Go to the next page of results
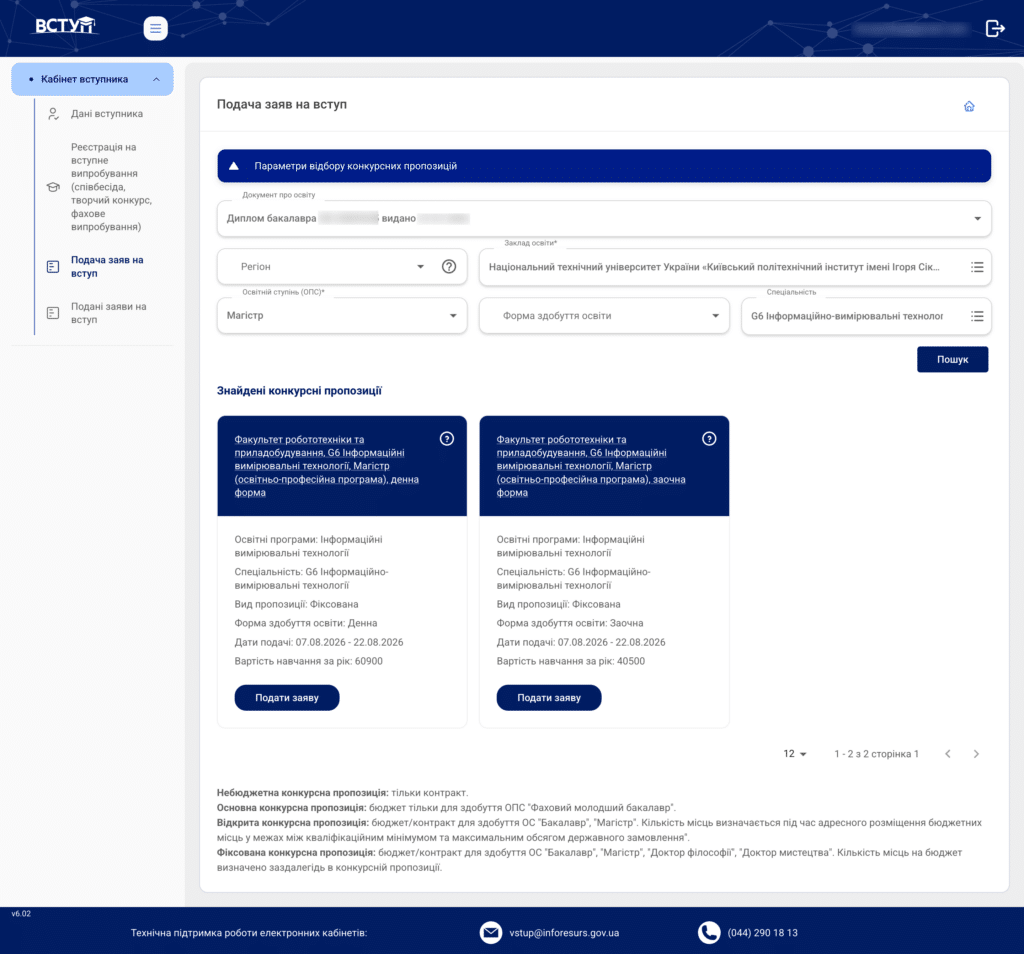This screenshot has height=954, width=1024. point(976,754)
